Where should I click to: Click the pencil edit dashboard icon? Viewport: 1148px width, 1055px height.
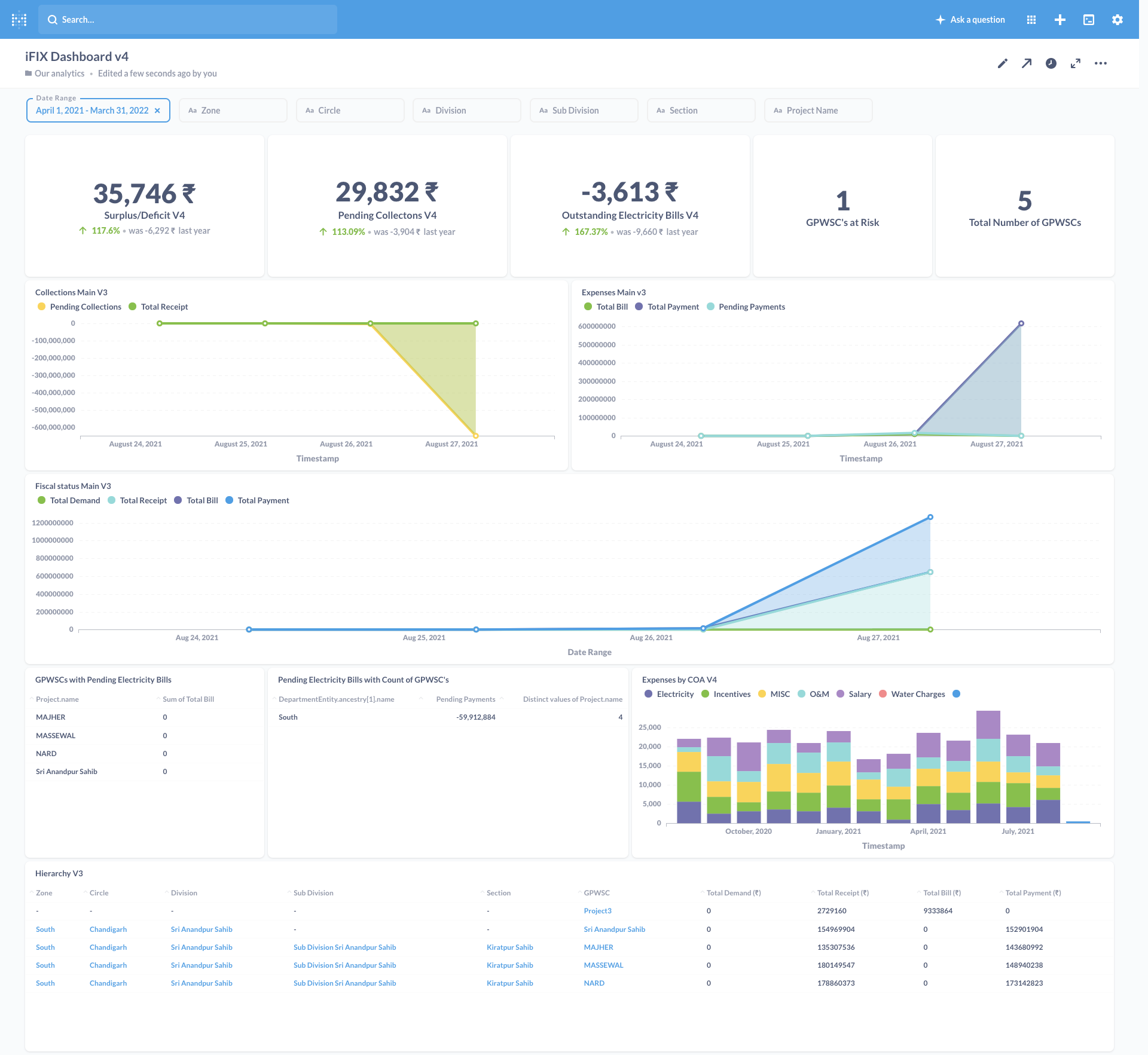[1003, 63]
